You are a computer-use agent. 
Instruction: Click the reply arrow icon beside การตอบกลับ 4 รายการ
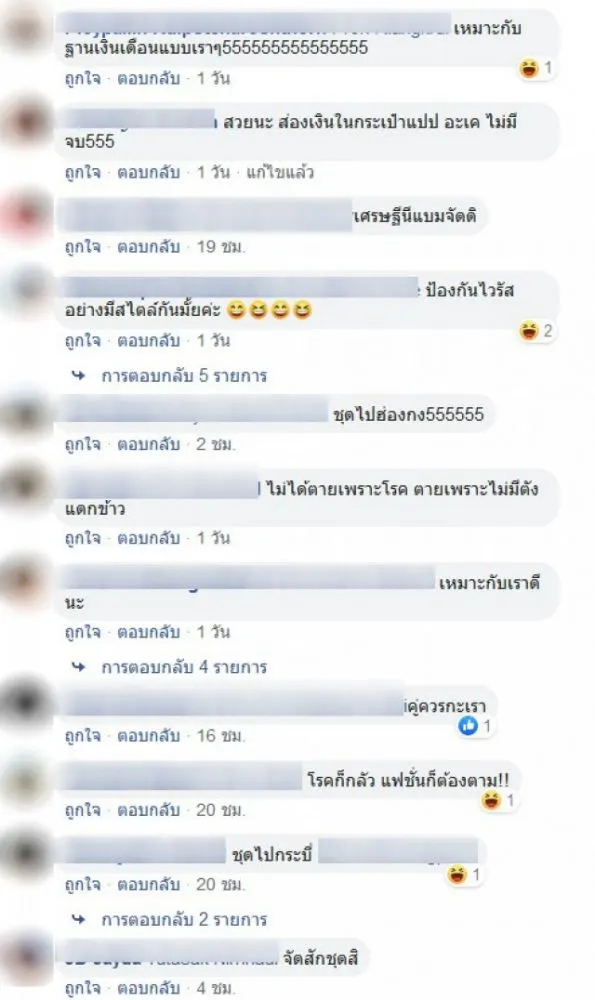coord(78,667)
